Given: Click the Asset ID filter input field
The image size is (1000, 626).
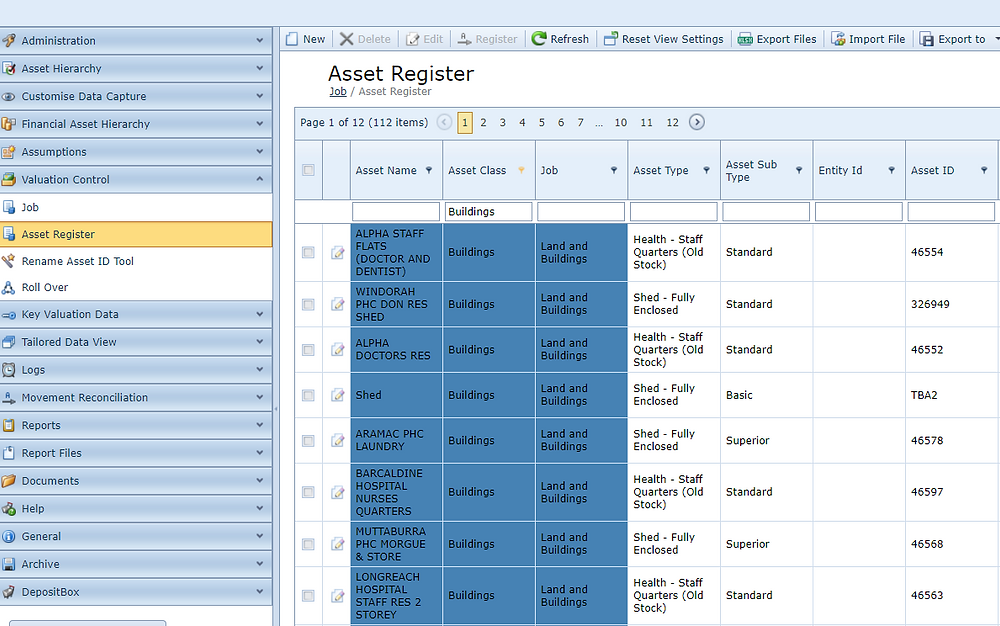Looking at the screenshot, I should coord(951,211).
